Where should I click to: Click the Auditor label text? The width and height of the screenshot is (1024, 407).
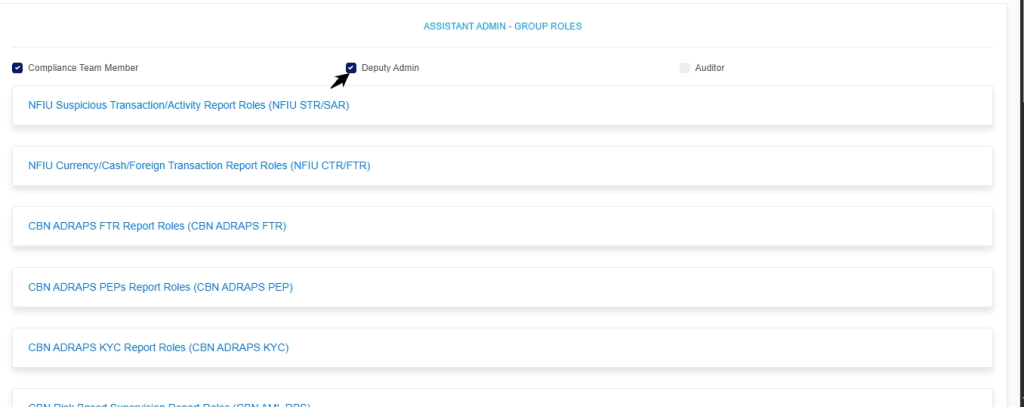pyautogui.click(x=710, y=68)
